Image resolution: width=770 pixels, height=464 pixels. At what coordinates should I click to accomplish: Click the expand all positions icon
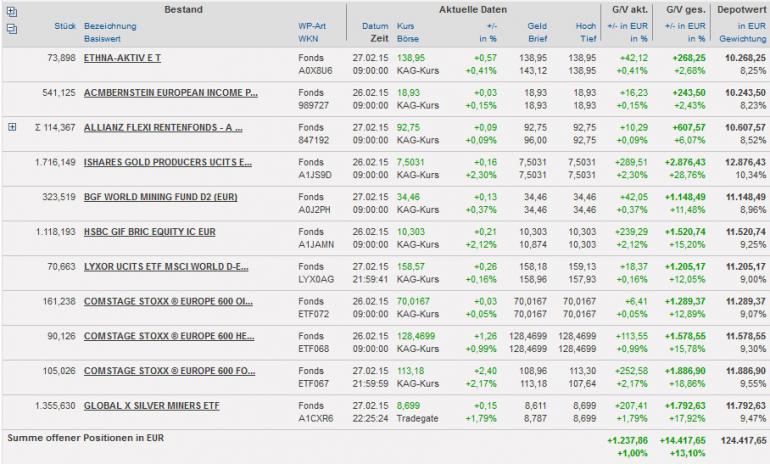pos(11,10)
